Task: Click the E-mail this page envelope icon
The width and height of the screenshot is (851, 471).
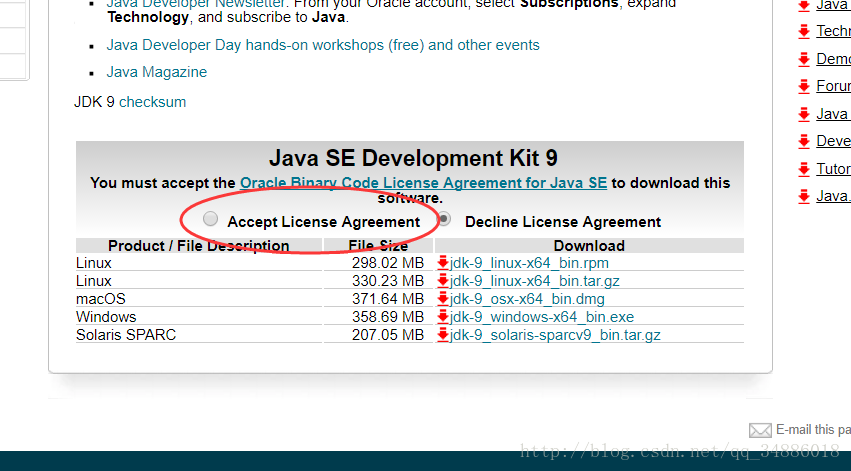Action: pos(760,430)
